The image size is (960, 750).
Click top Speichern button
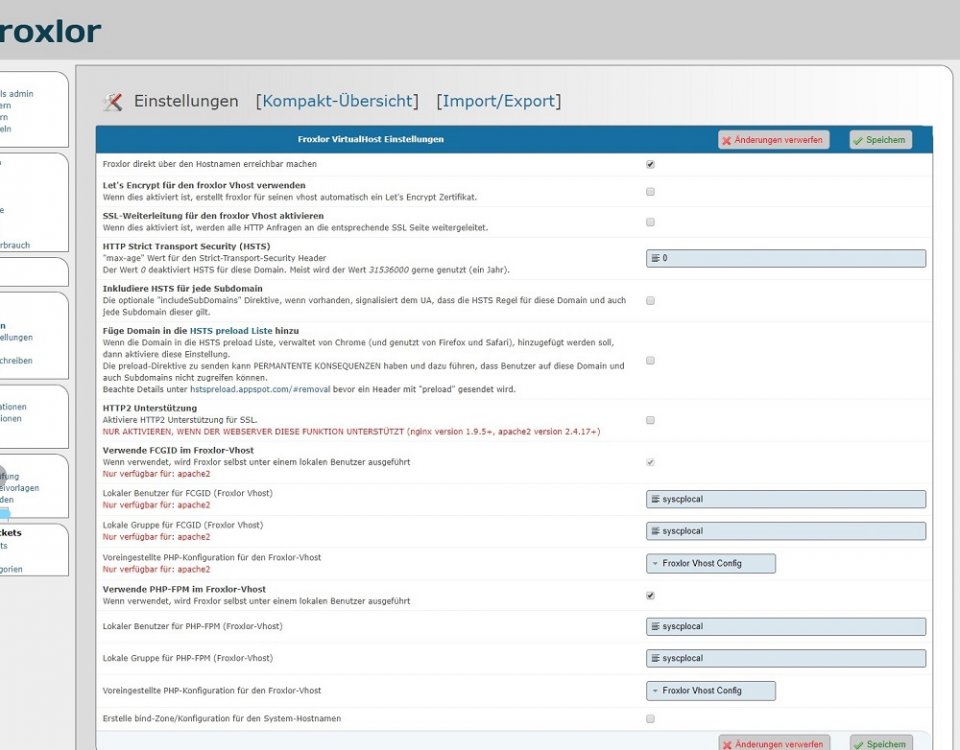point(881,140)
